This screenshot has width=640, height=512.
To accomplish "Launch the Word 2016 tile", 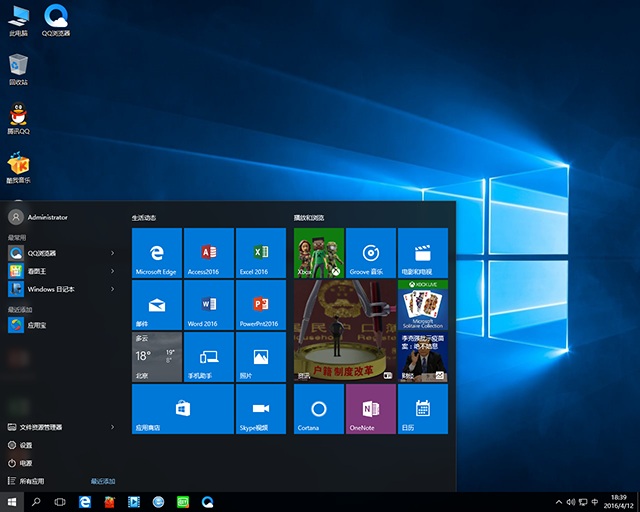I will tap(208, 304).
